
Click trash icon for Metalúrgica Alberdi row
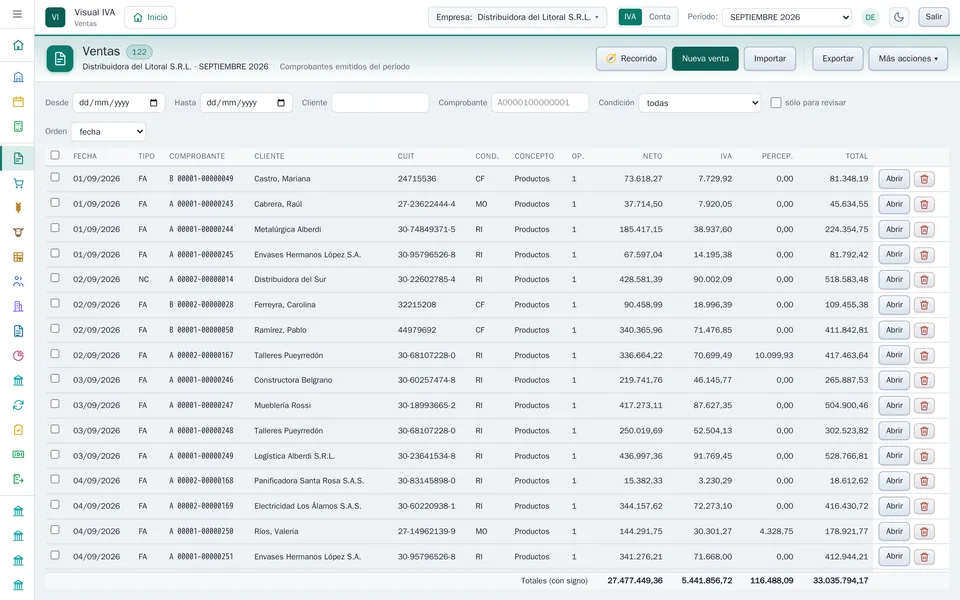(924, 230)
